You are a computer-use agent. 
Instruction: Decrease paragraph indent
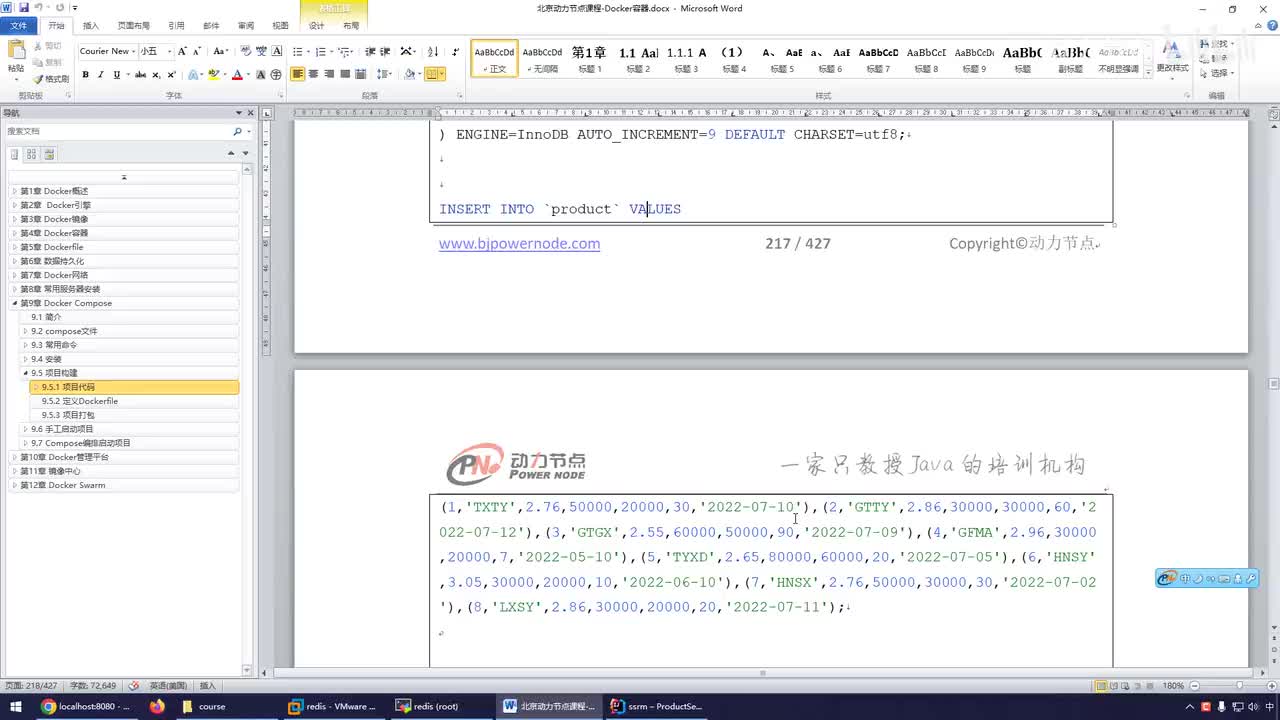coord(370,51)
